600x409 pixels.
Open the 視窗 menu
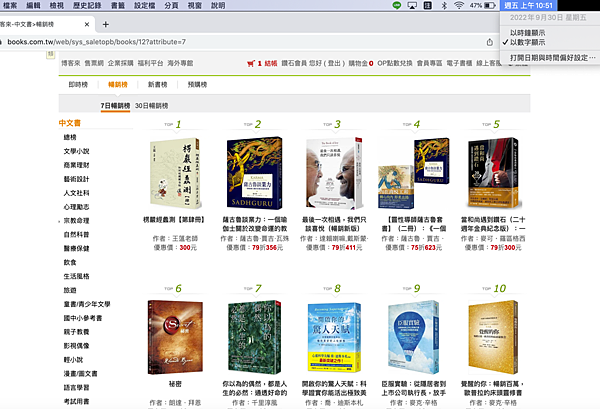tap(195, 5)
